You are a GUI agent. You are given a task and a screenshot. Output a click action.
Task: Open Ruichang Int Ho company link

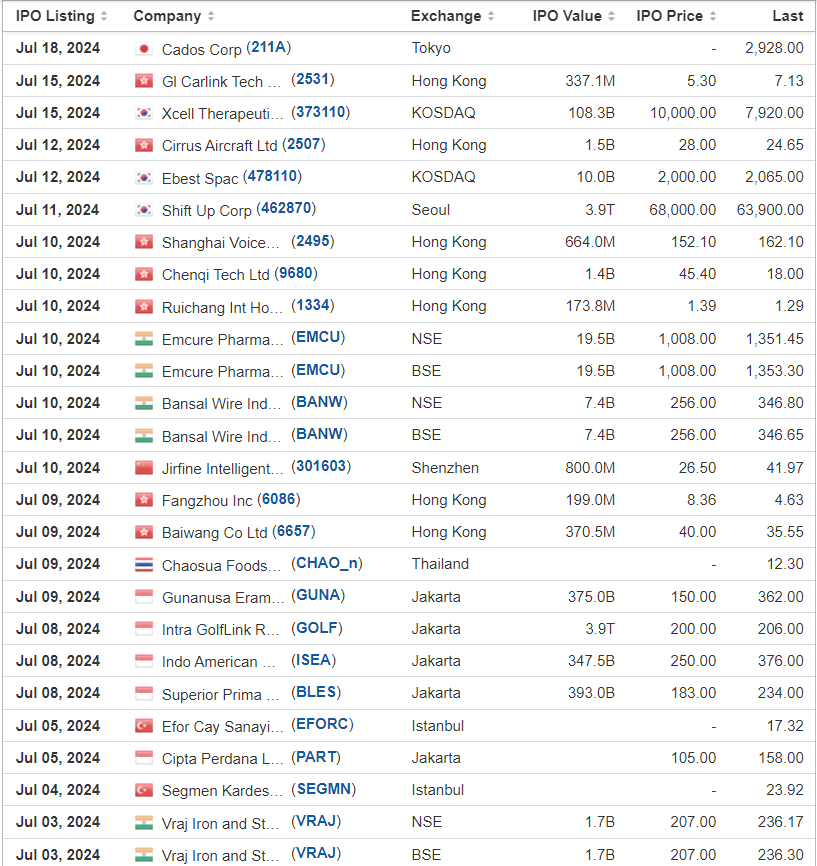222,308
